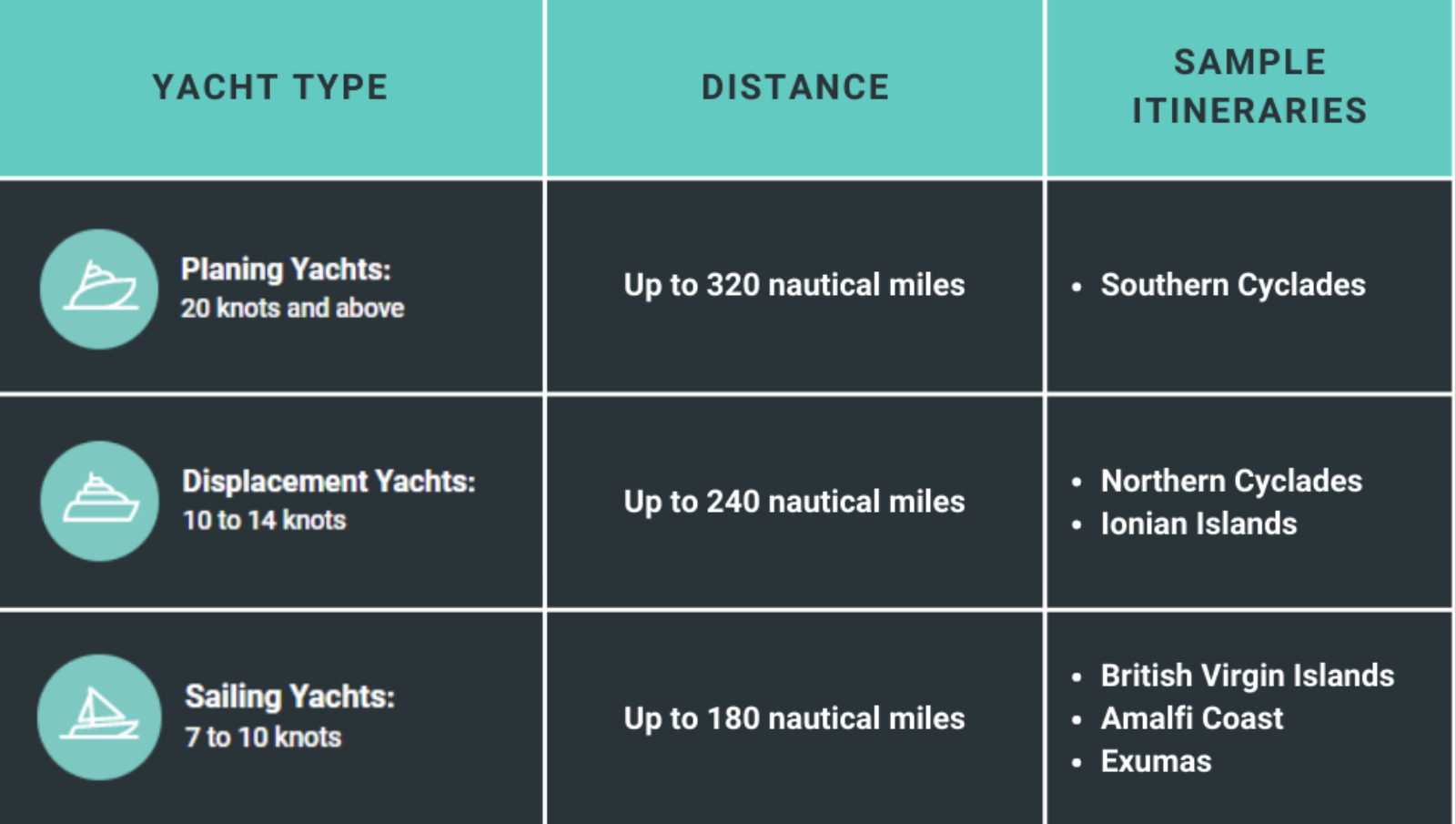Image resolution: width=1456 pixels, height=824 pixels.
Task: Select the DISTANCE column header
Action: click(x=795, y=87)
